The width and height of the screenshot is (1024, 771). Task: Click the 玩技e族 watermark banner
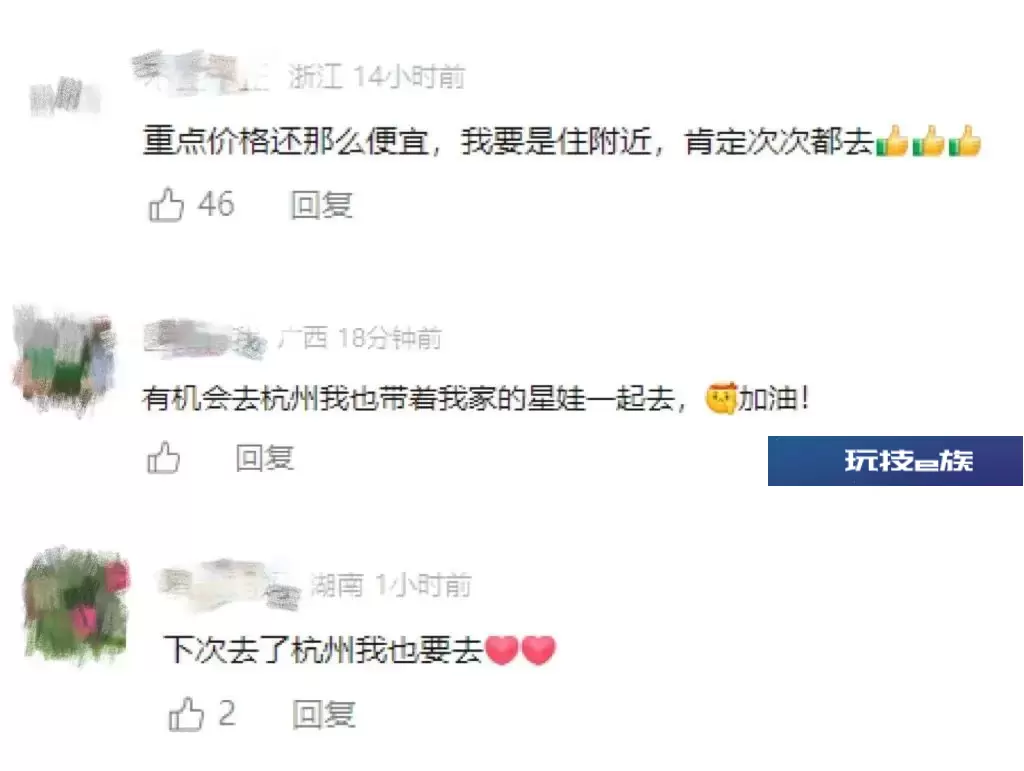[x=895, y=461]
